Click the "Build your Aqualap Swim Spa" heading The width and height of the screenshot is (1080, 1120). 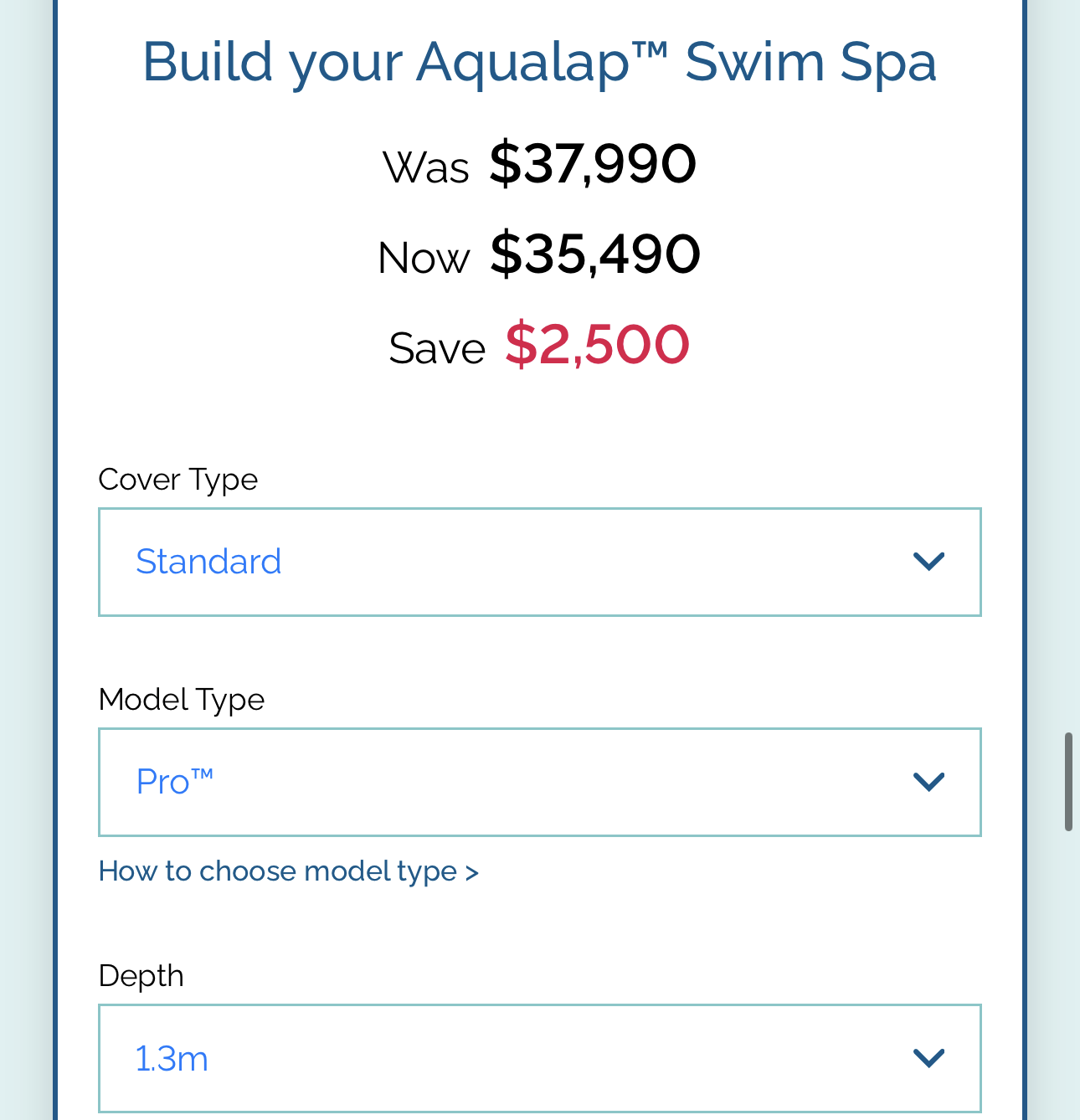[x=539, y=63]
